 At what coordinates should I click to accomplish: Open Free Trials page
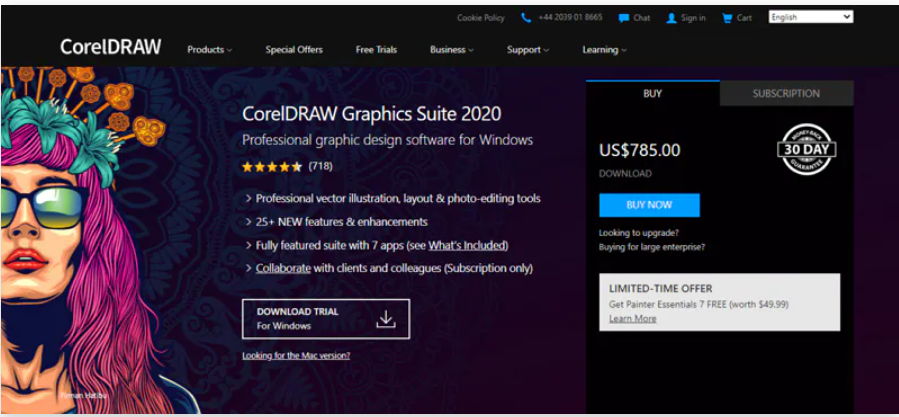(376, 50)
